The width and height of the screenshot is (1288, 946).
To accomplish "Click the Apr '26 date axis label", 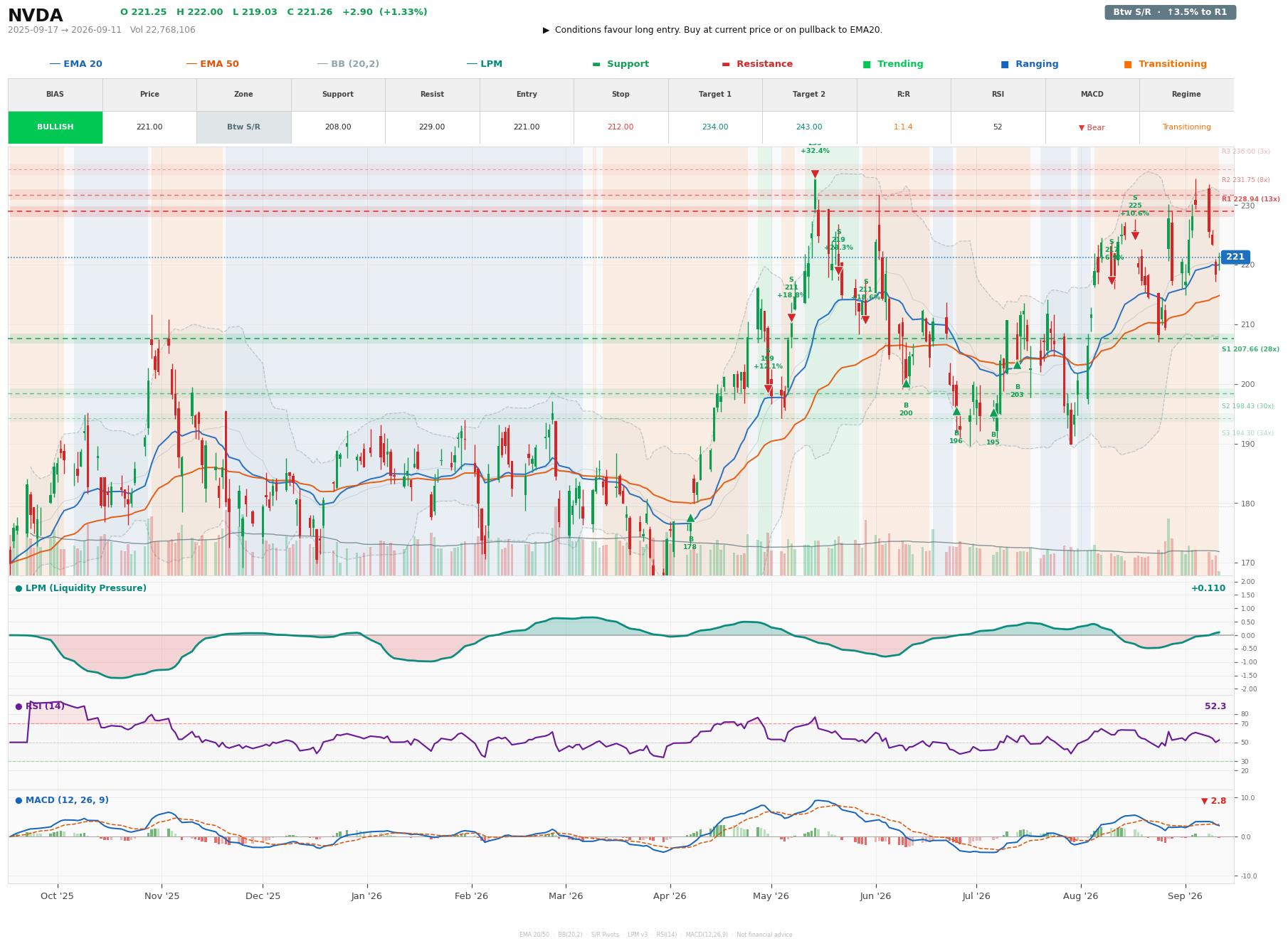I will (x=670, y=896).
